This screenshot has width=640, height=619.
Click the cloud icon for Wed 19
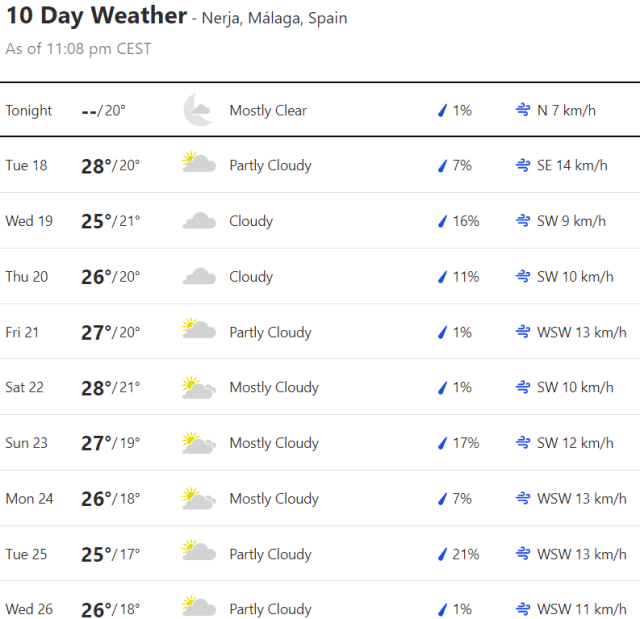[x=199, y=221]
